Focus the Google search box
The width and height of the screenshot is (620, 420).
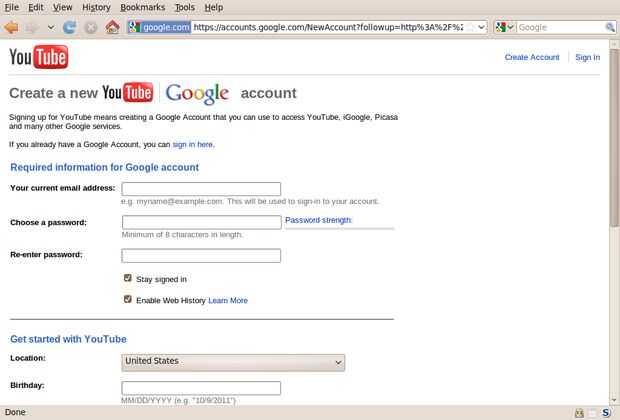[x=560, y=27]
